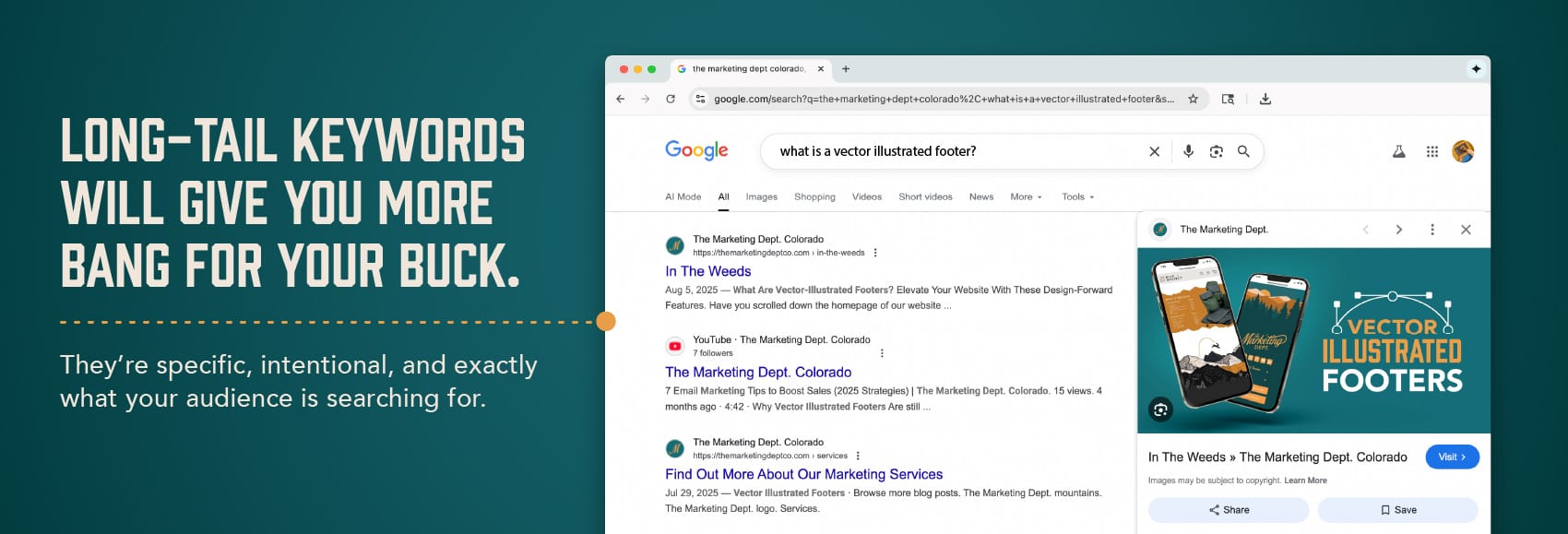This screenshot has height=534, width=1568.
Task: Click the Lens search icon on the preview image
Action: [x=1160, y=409]
